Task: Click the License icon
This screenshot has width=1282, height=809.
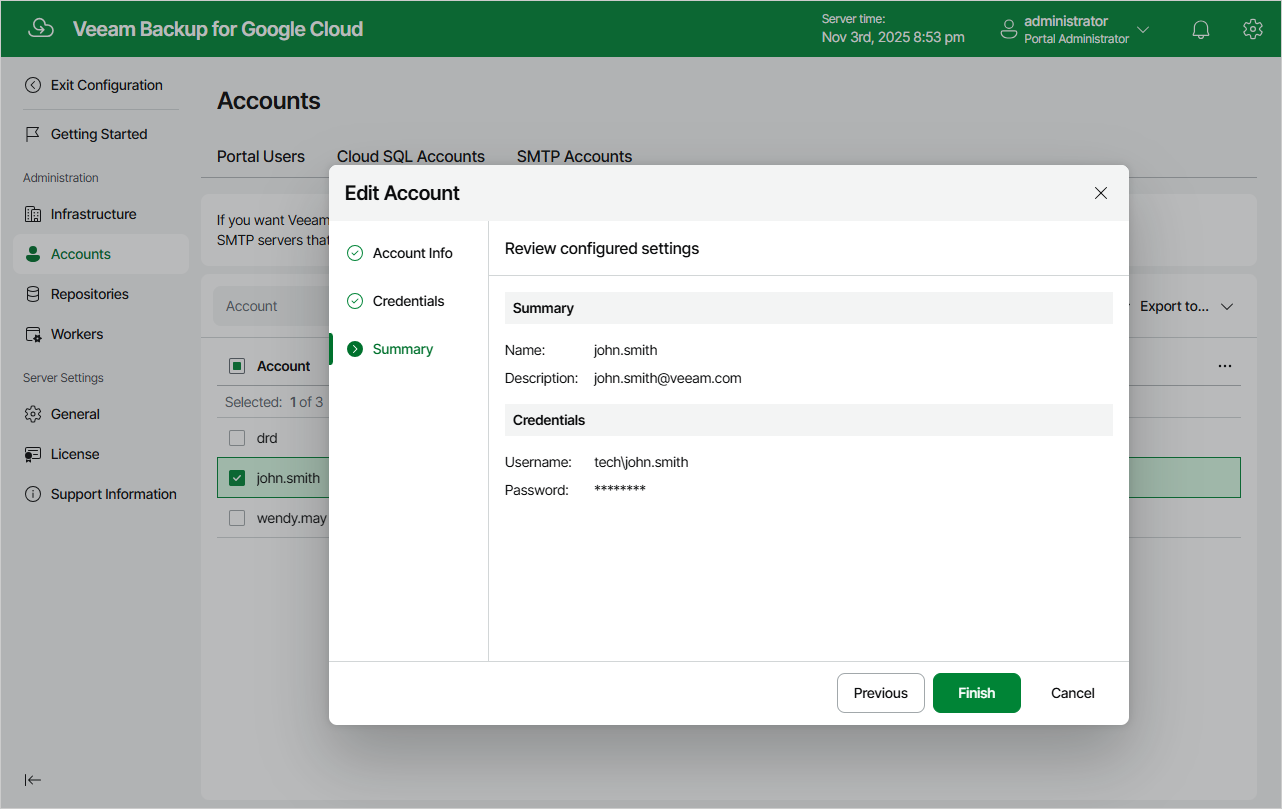Action: coord(33,454)
